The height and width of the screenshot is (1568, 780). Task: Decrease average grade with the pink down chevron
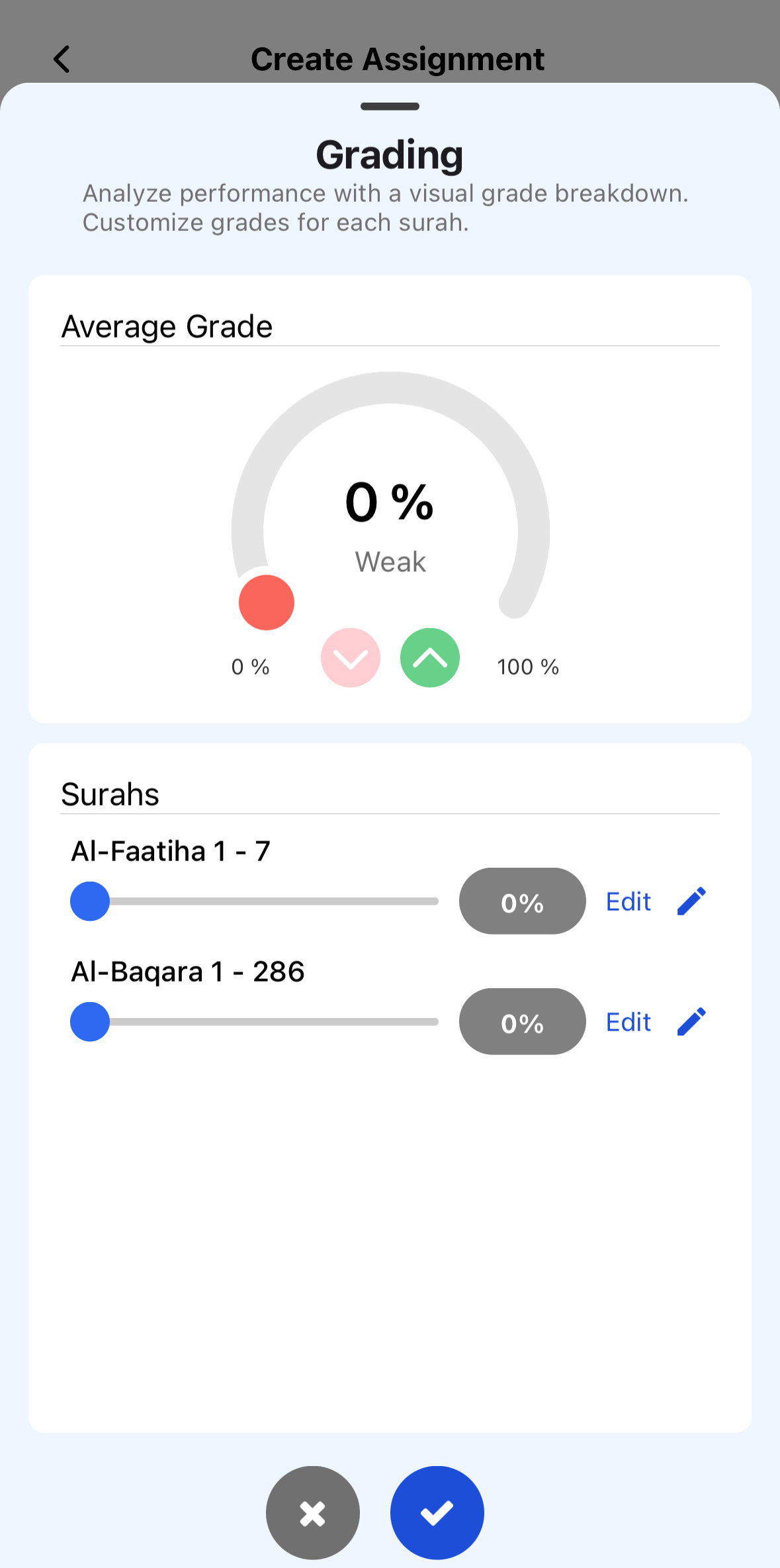(351, 658)
